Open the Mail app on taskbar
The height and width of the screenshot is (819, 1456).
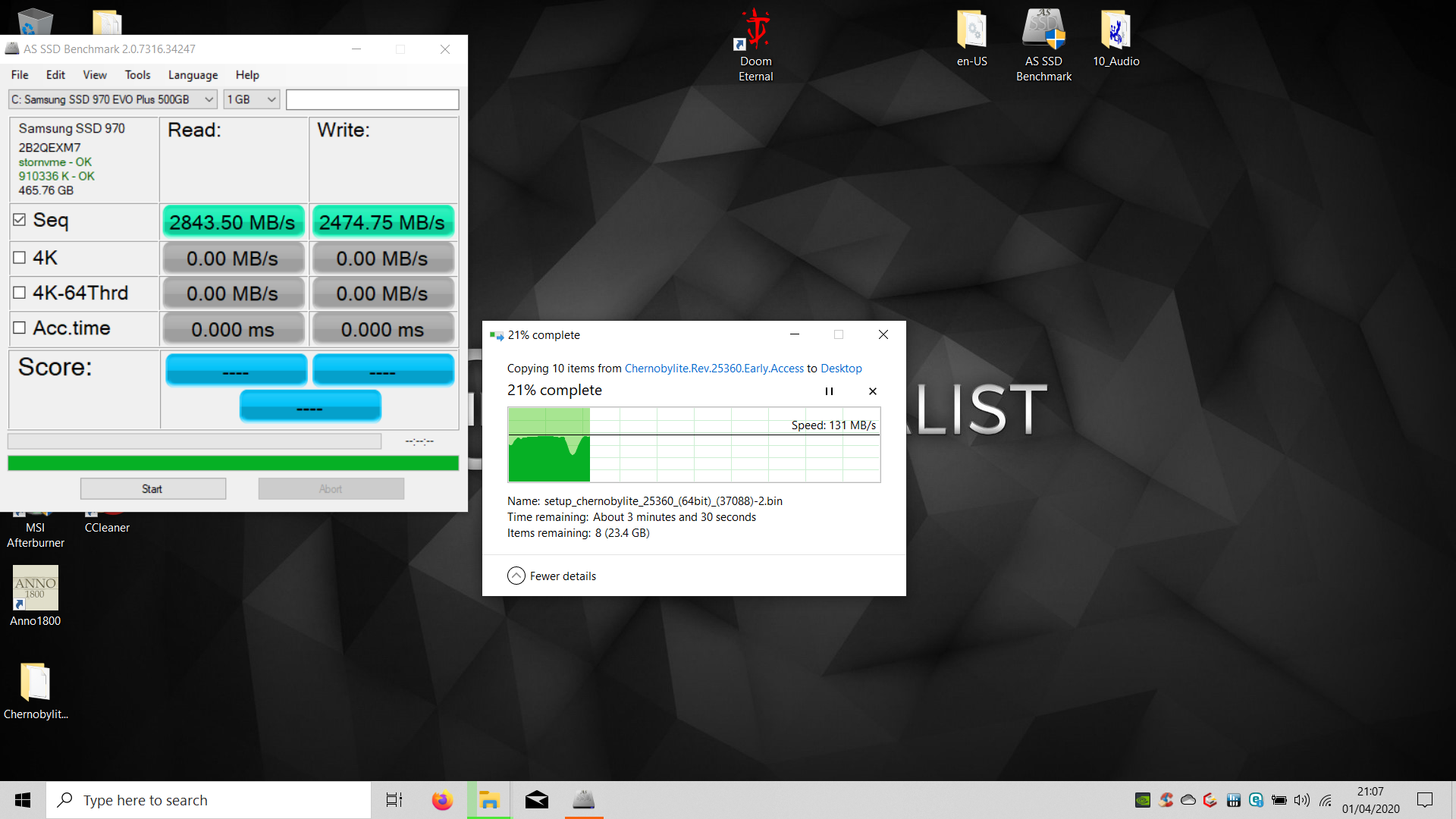537,800
